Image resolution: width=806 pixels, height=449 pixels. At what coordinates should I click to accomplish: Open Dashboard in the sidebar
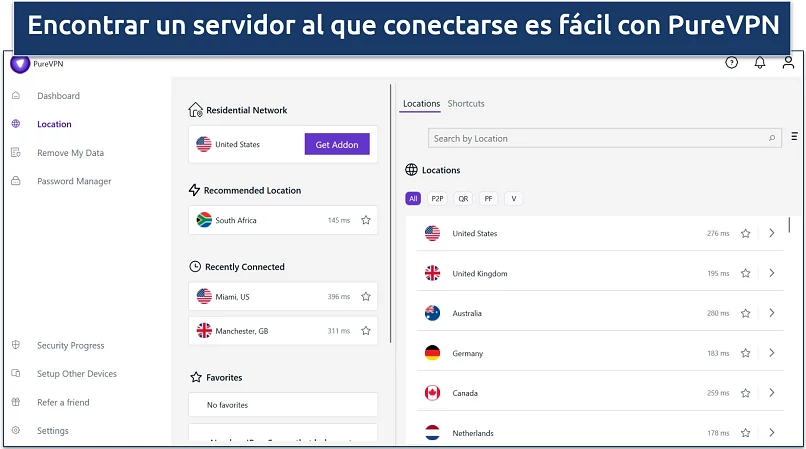click(x=58, y=96)
